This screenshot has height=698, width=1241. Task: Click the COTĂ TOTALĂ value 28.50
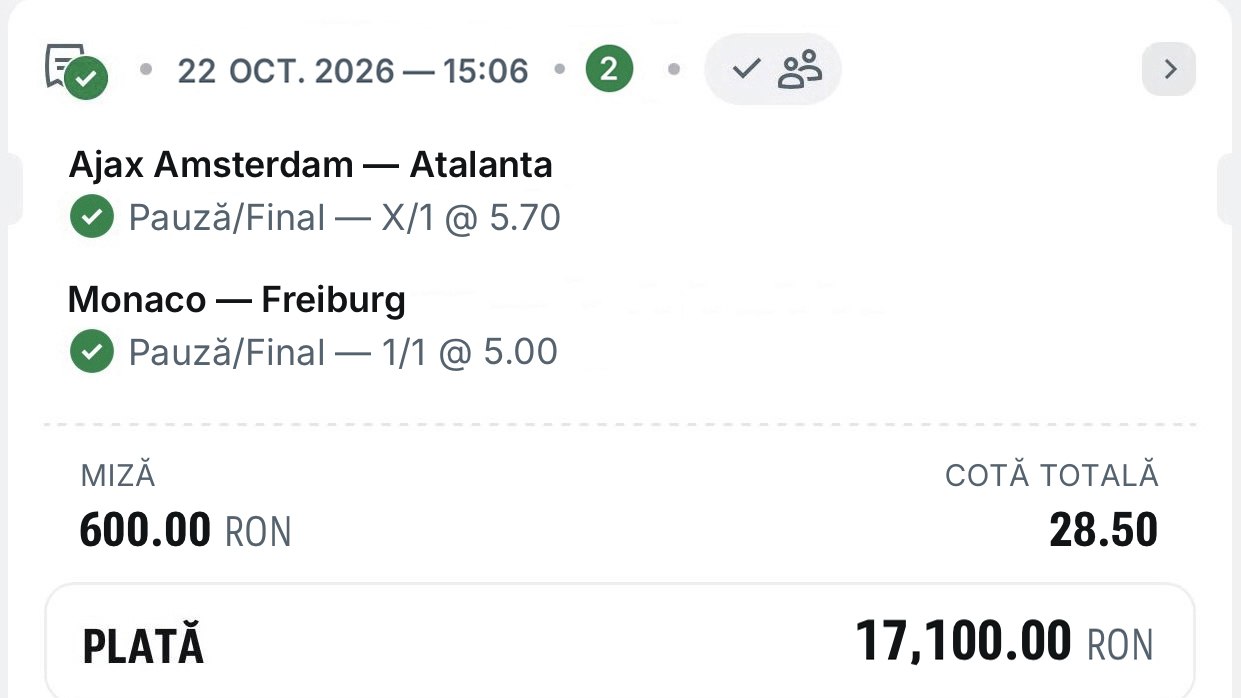point(1103,531)
